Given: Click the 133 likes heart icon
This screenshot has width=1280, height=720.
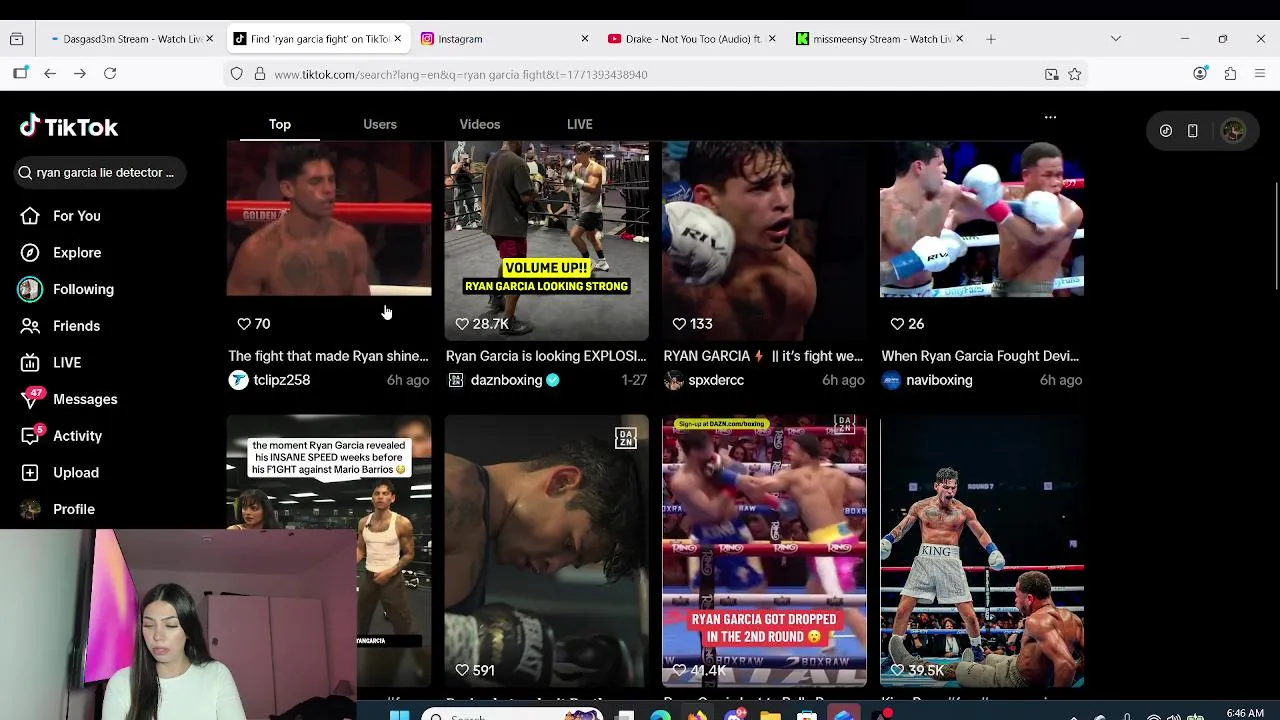Looking at the screenshot, I should tap(679, 324).
